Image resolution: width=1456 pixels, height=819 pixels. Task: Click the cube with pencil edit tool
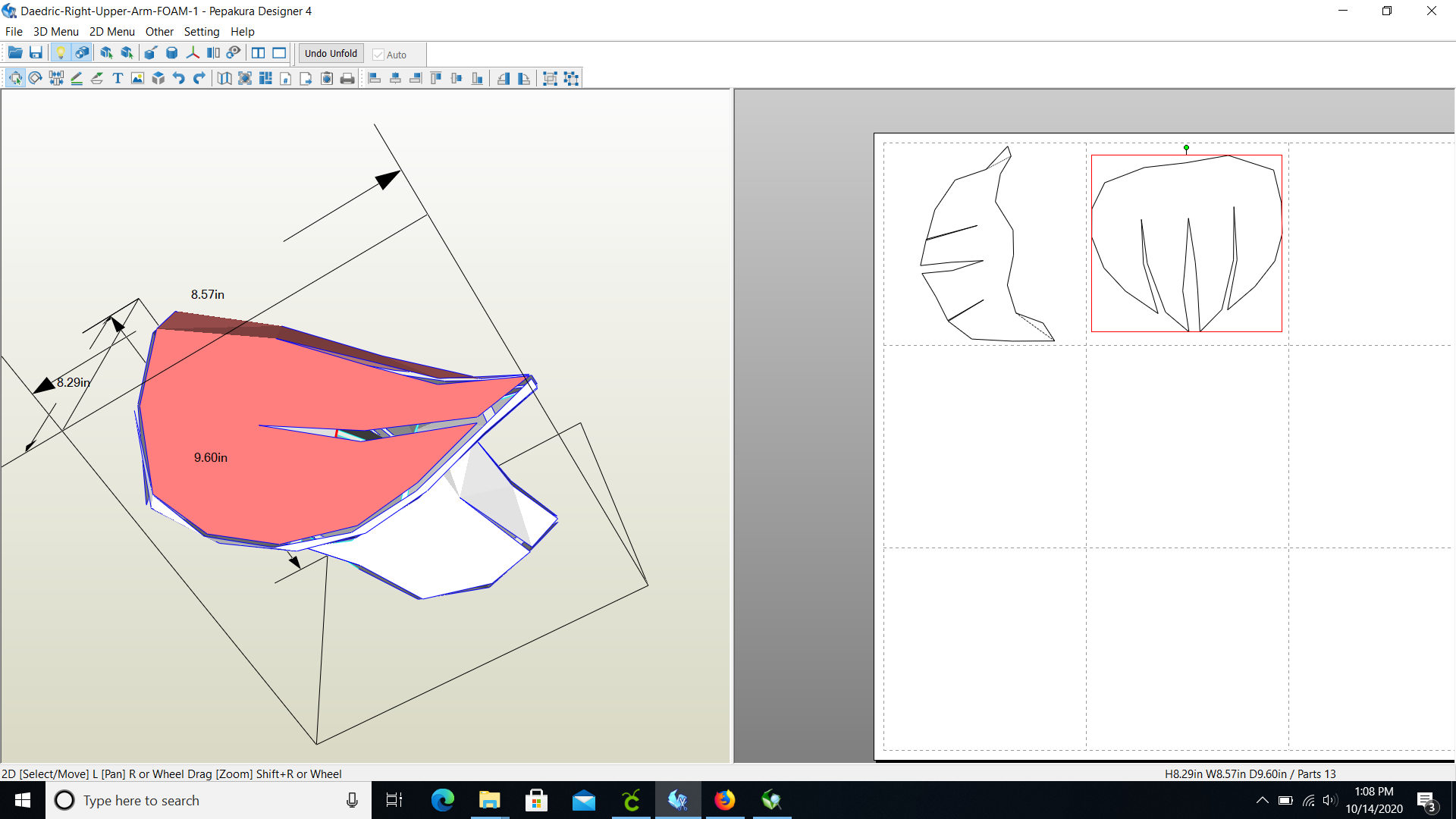coord(151,53)
